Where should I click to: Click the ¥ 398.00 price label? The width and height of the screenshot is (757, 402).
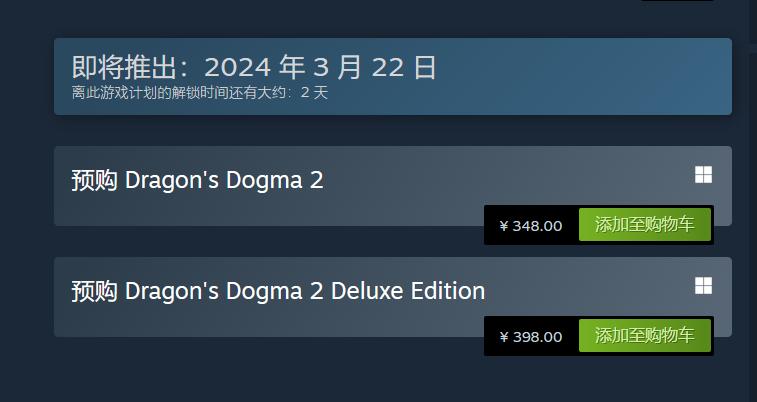531,337
